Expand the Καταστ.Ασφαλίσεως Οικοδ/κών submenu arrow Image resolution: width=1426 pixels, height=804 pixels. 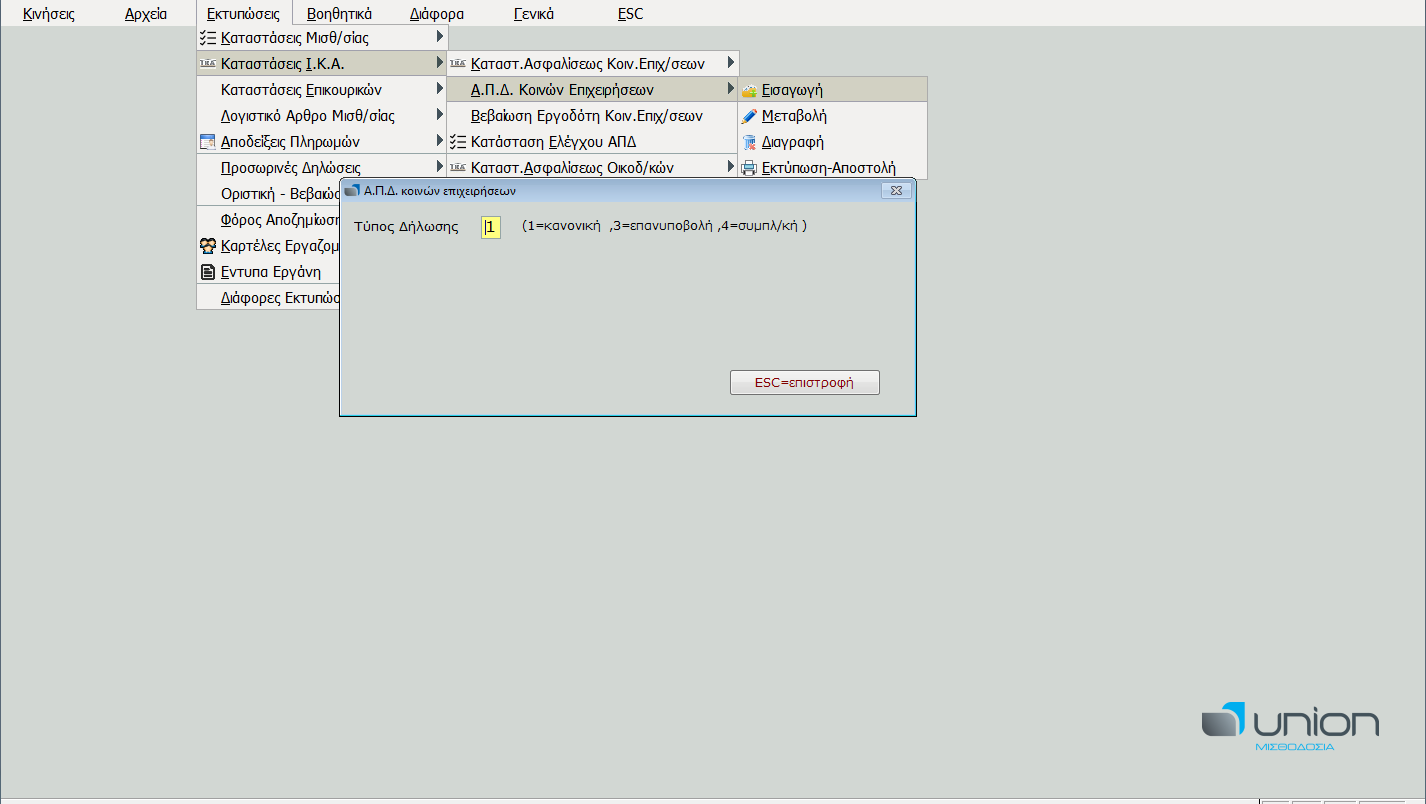(731, 167)
